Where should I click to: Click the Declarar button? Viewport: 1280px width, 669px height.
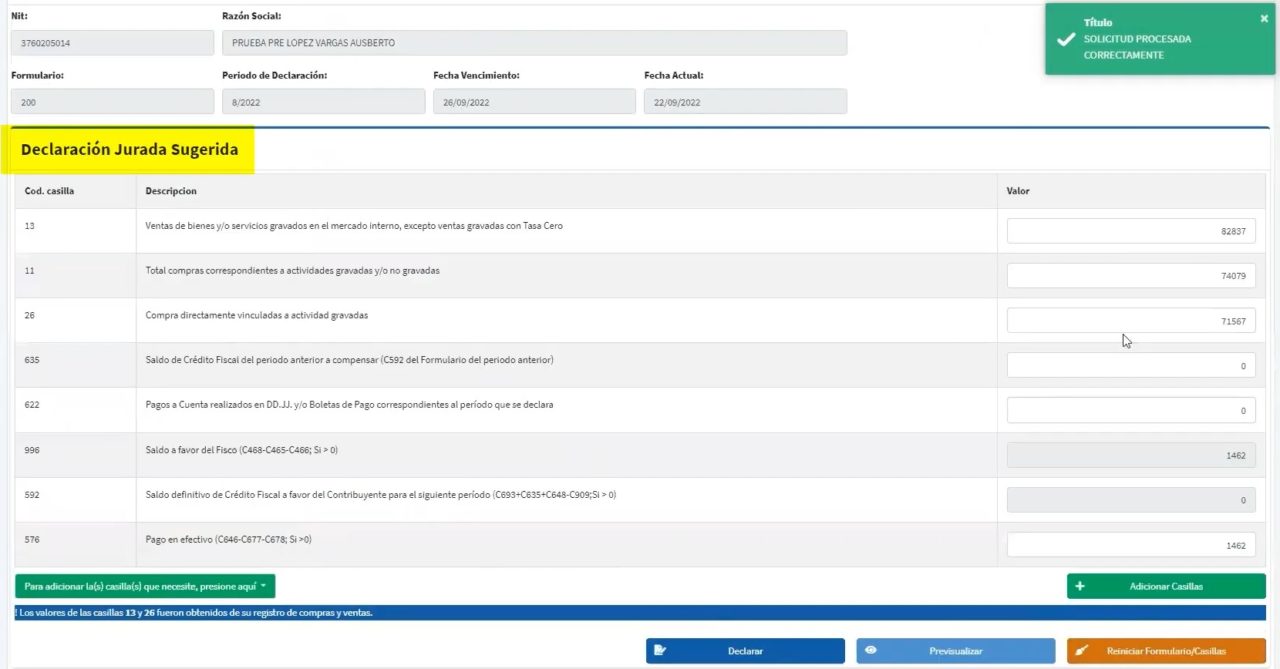745,651
